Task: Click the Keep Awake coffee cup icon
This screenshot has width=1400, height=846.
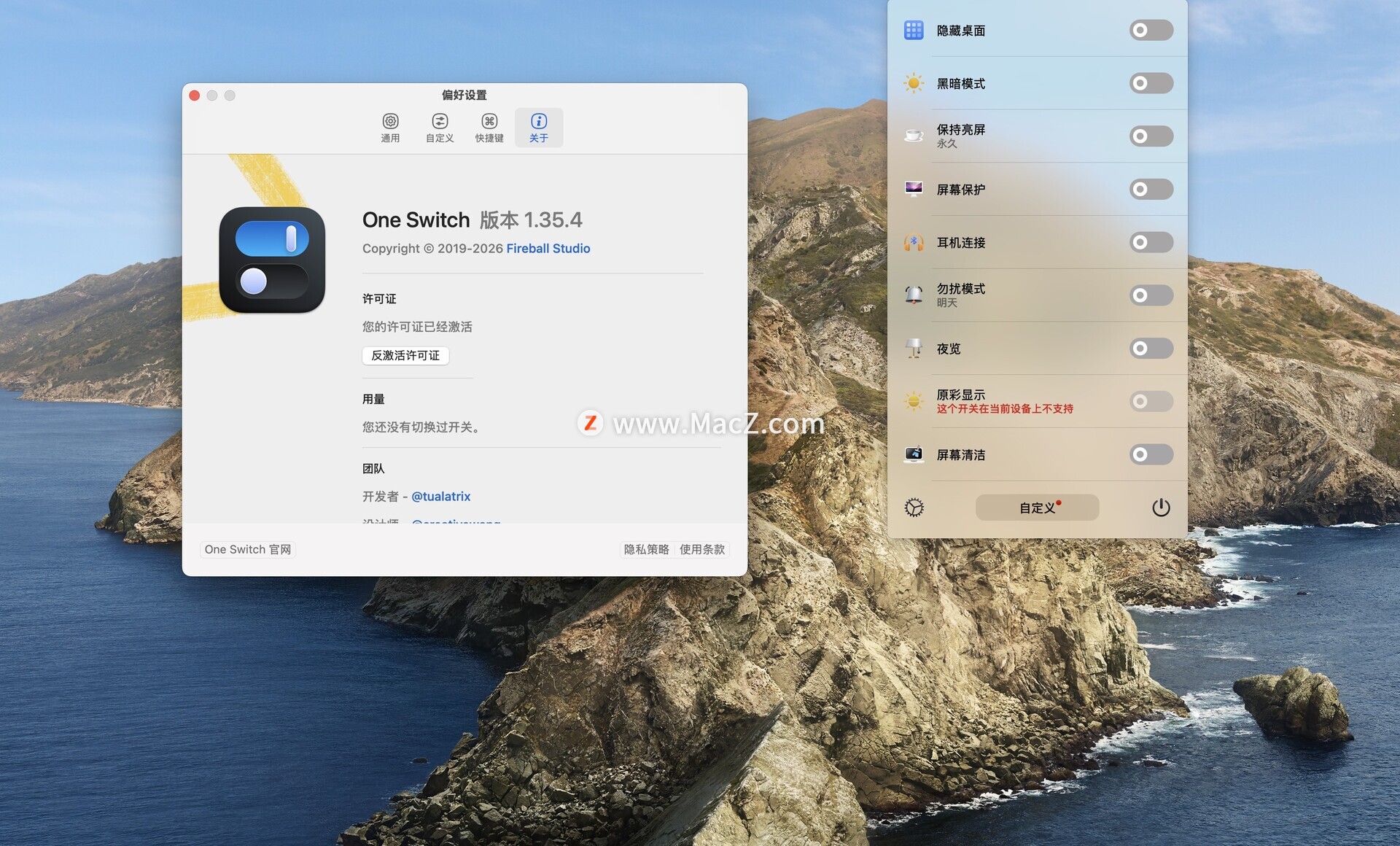Action: click(x=914, y=136)
